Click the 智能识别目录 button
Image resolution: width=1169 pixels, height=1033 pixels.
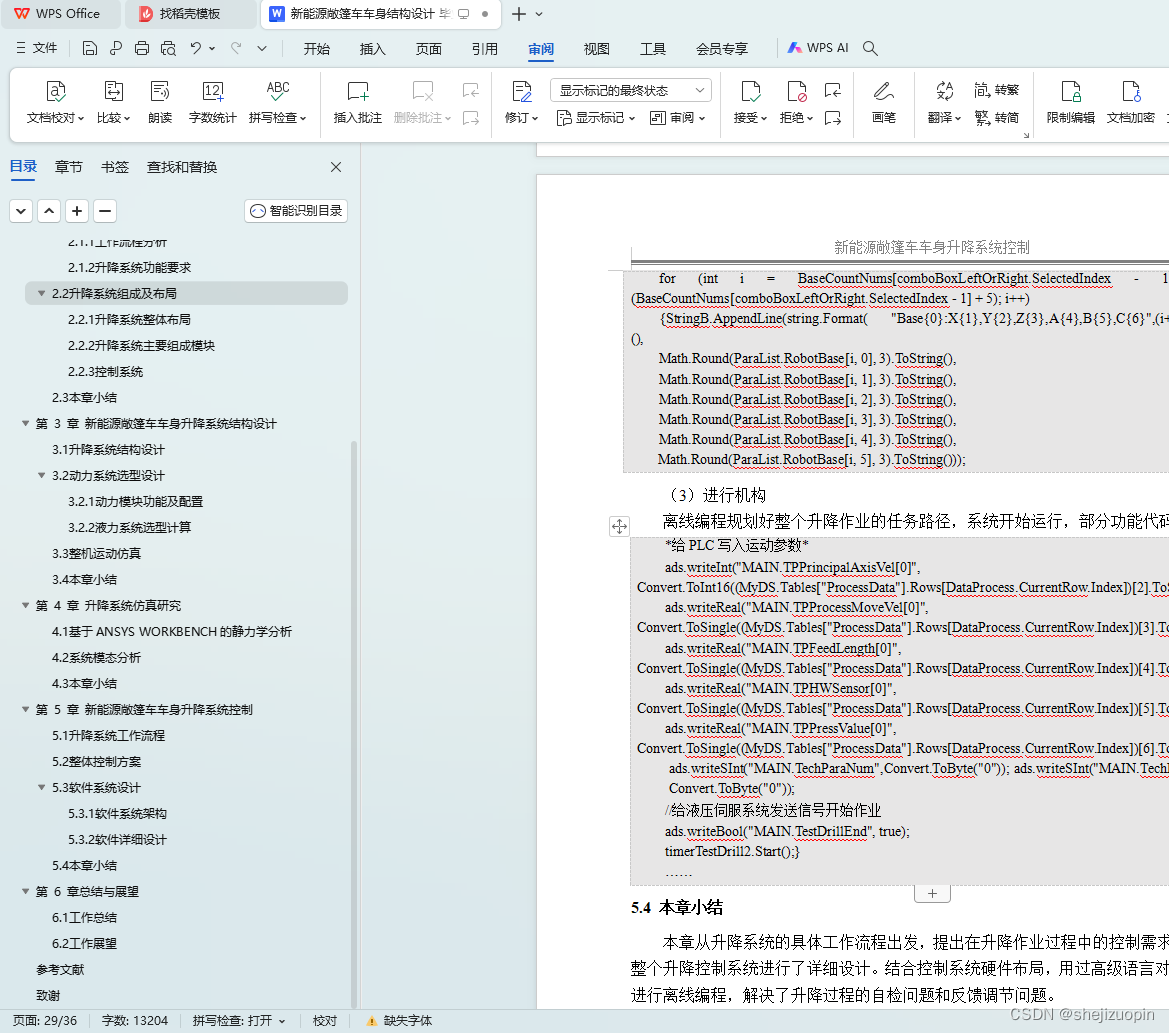(296, 211)
